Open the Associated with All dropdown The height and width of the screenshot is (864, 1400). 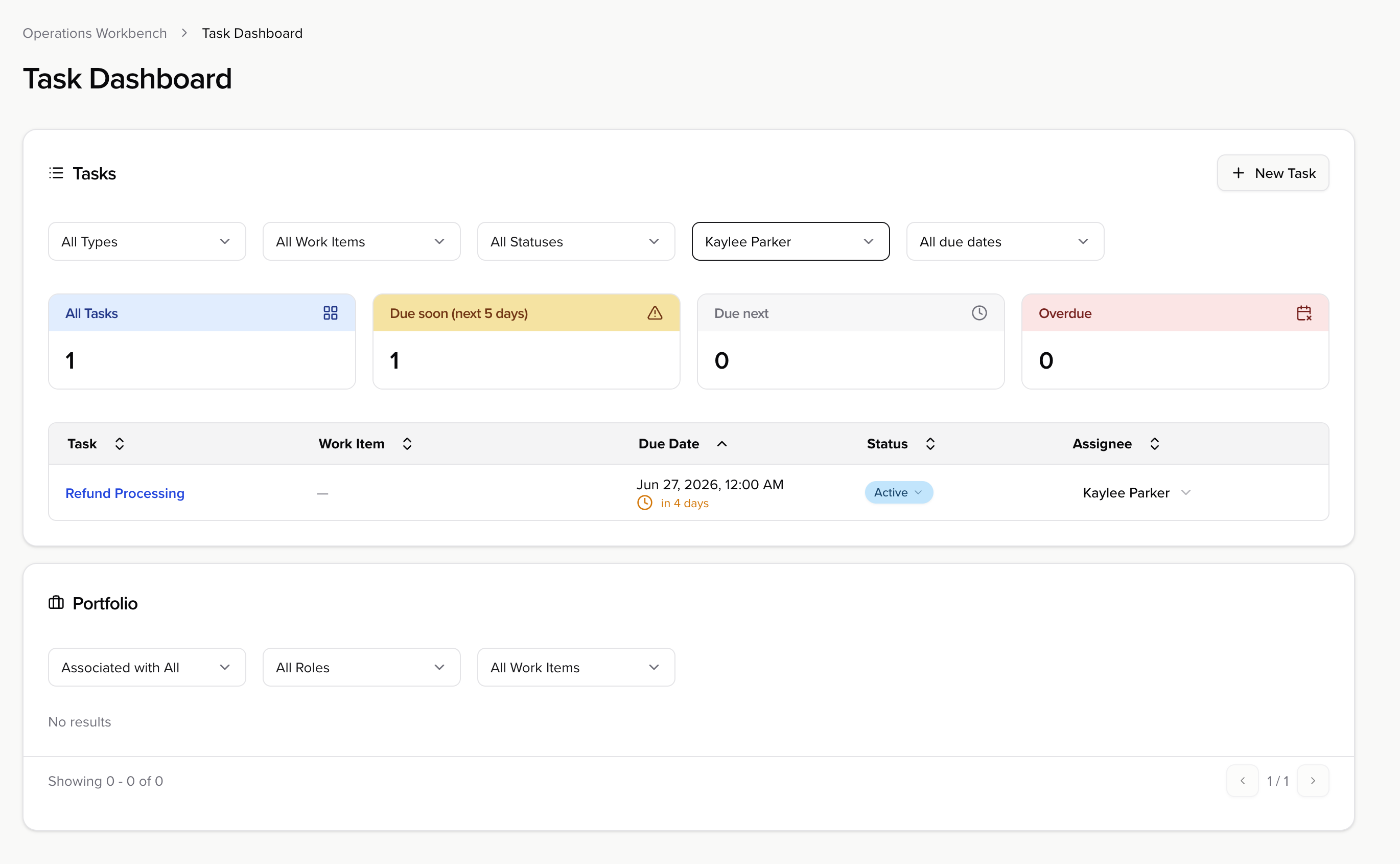click(147, 668)
